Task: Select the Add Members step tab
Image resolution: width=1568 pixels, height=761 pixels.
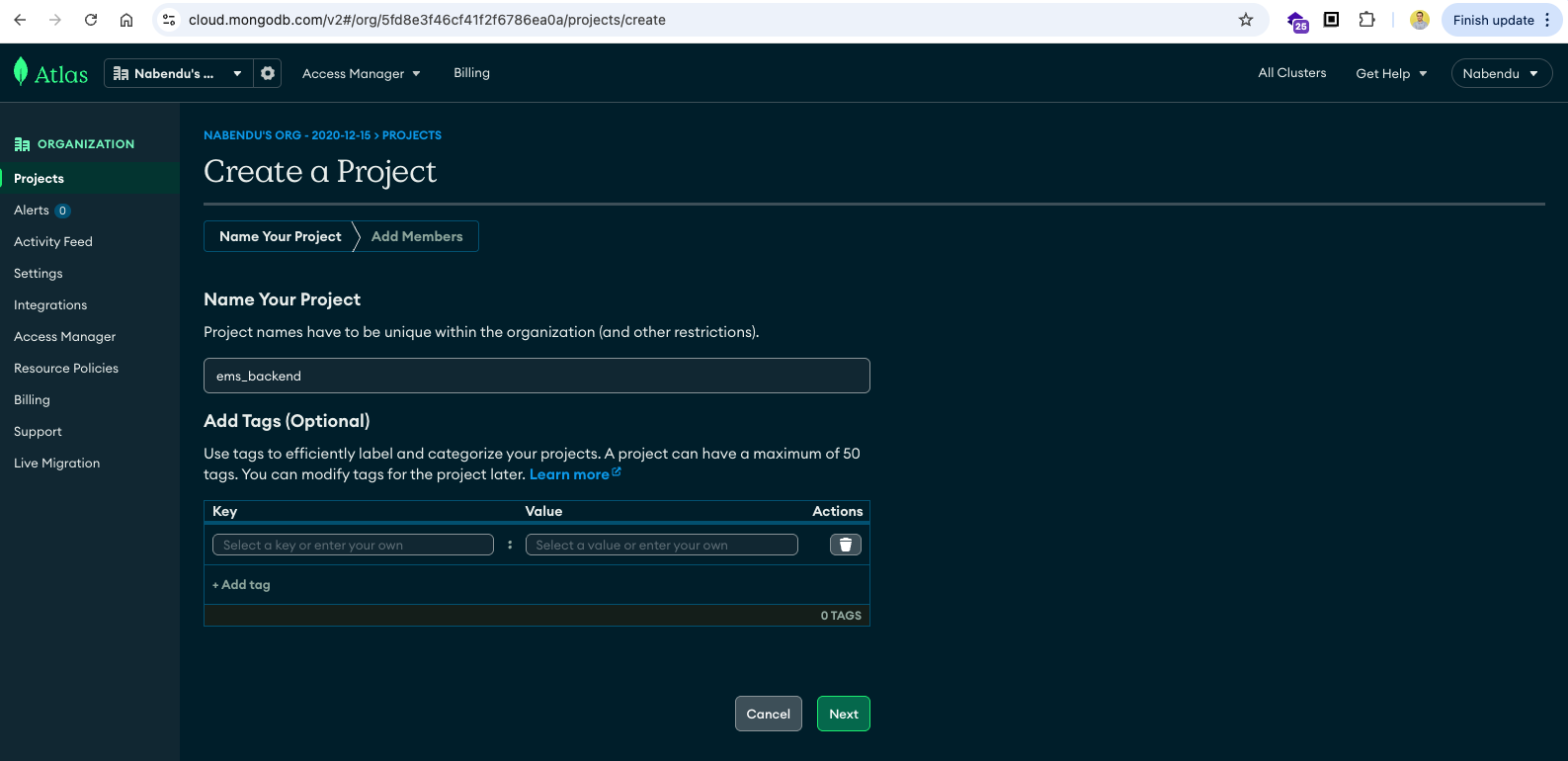Action: click(417, 236)
